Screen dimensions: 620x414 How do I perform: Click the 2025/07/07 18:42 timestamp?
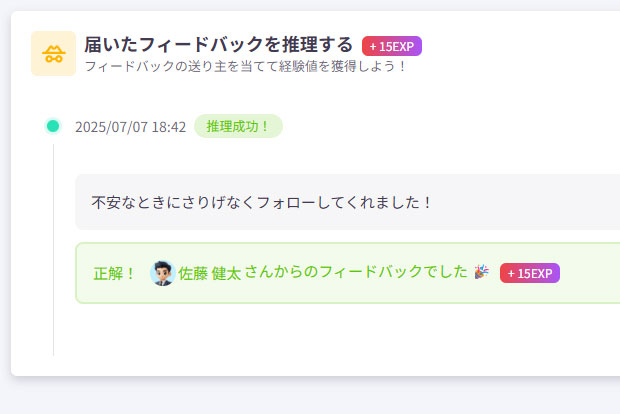tap(130, 127)
